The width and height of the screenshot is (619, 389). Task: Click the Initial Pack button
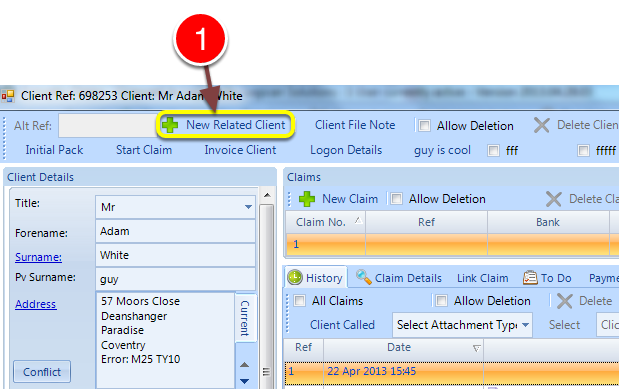tap(54, 150)
